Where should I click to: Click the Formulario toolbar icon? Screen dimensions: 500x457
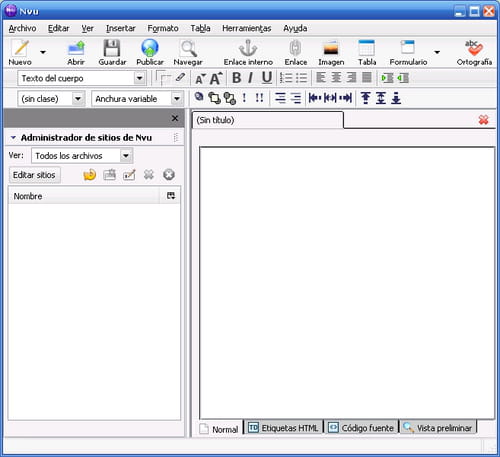(x=408, y=48)
